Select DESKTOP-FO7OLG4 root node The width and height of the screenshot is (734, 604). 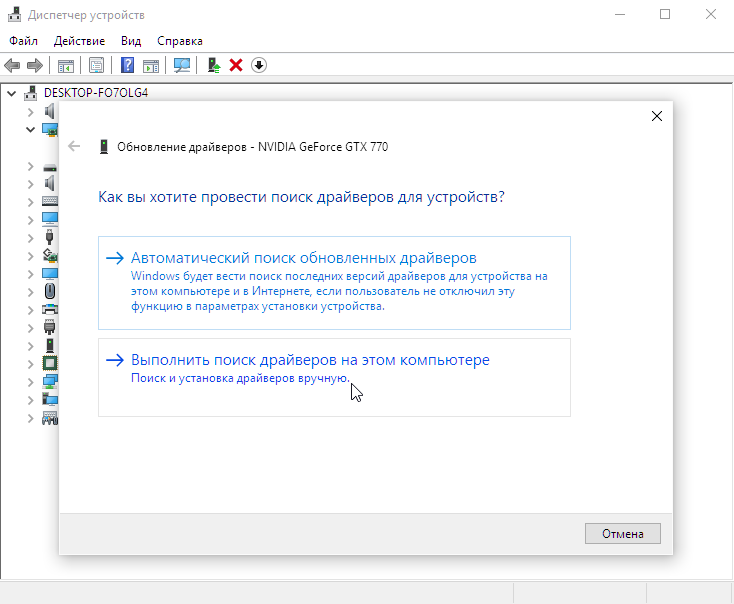[96, 93]
